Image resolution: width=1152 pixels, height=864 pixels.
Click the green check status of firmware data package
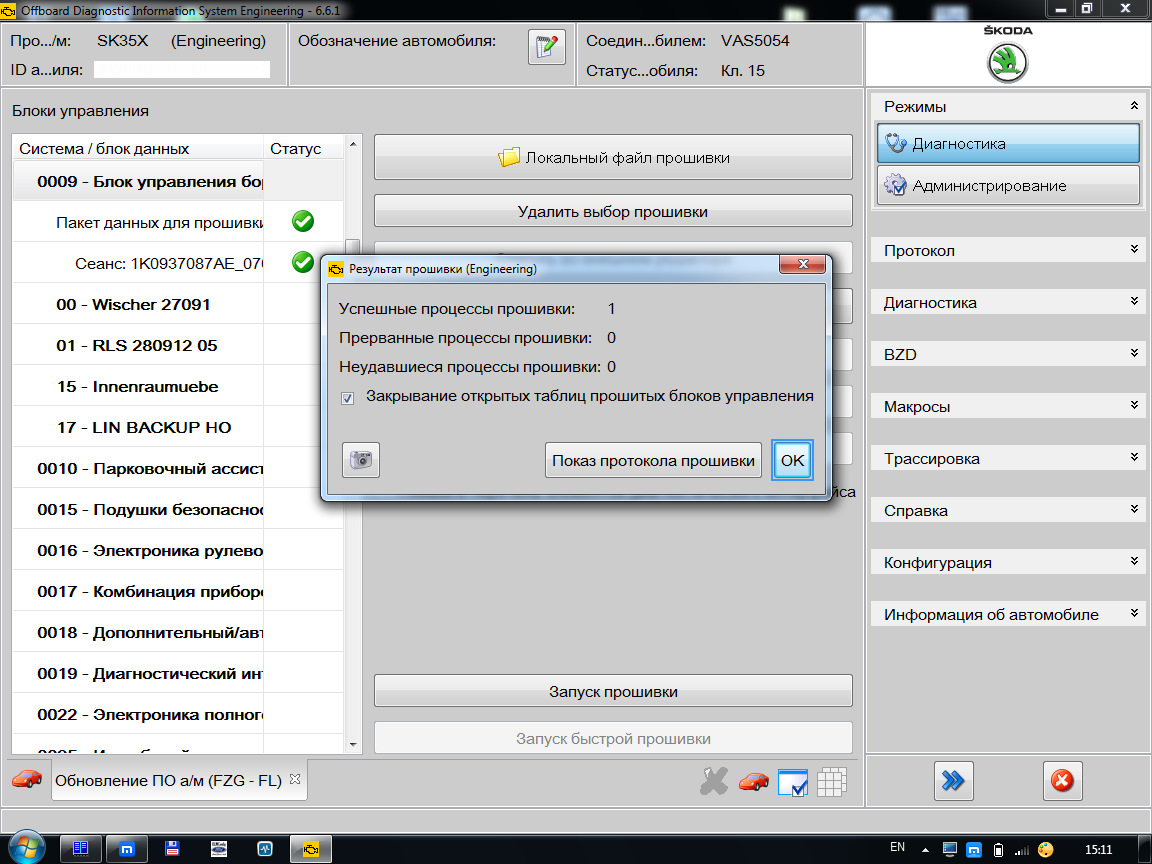pos(303,221)
